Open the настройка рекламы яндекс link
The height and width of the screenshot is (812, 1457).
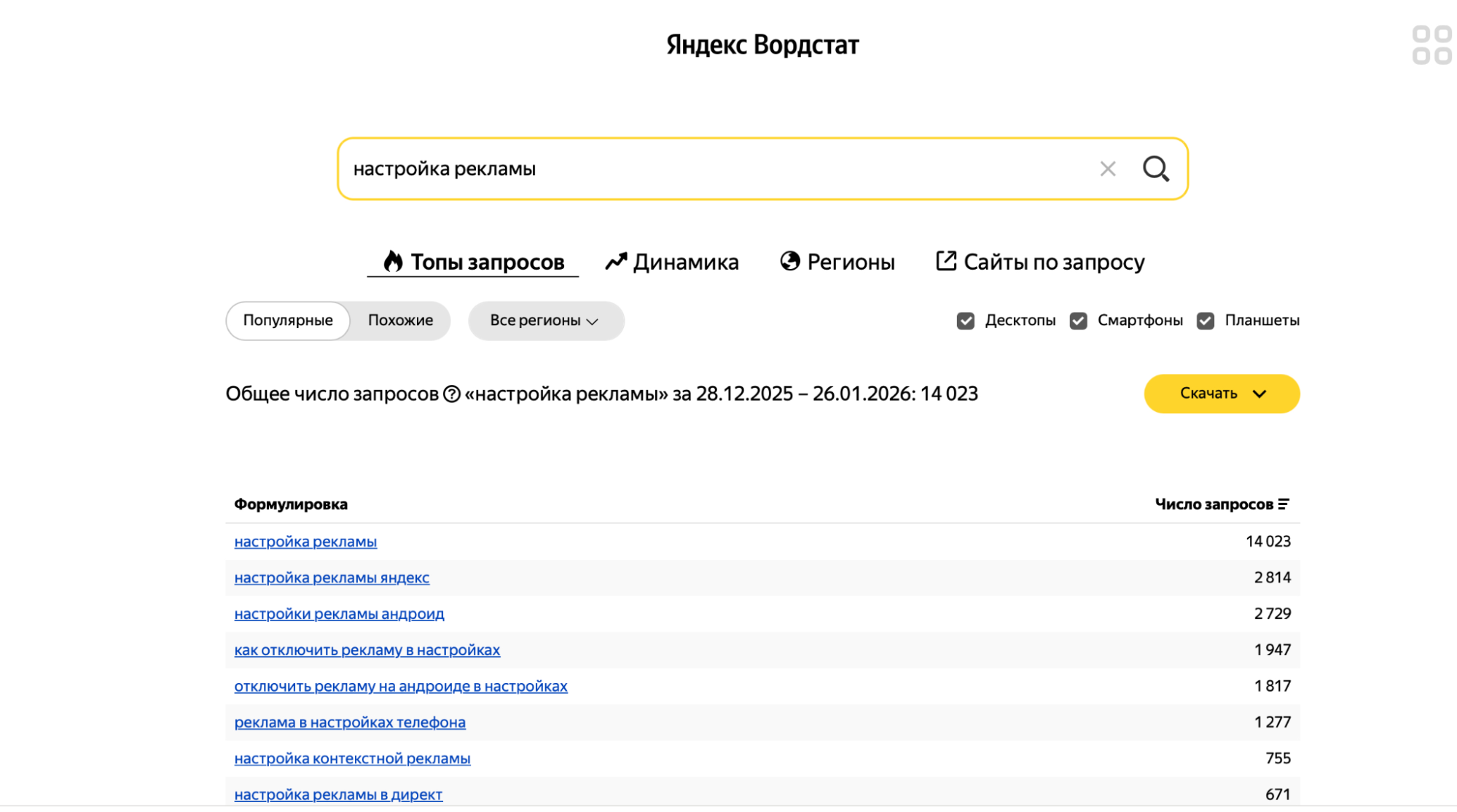point(332,577)
